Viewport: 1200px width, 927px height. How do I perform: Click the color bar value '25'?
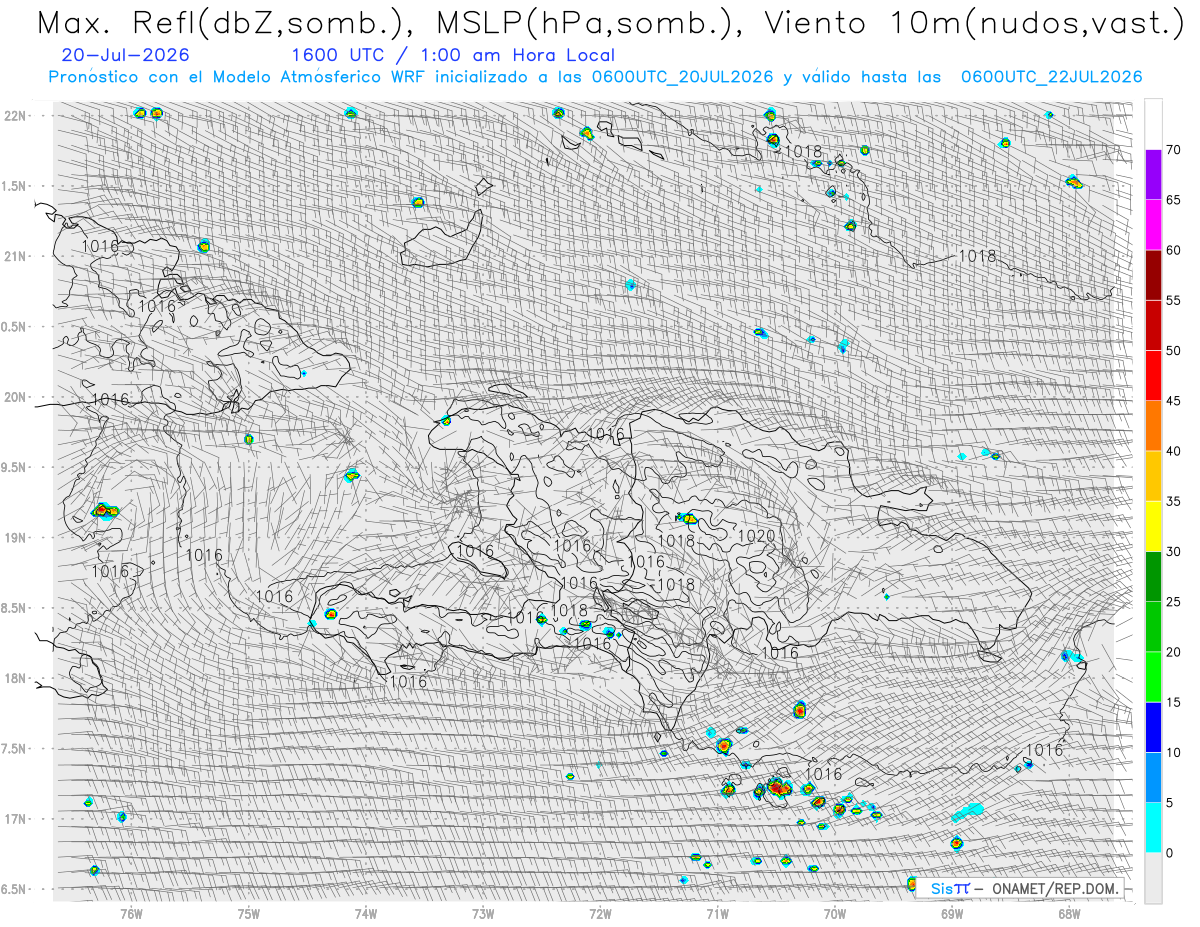point(1173,601)
